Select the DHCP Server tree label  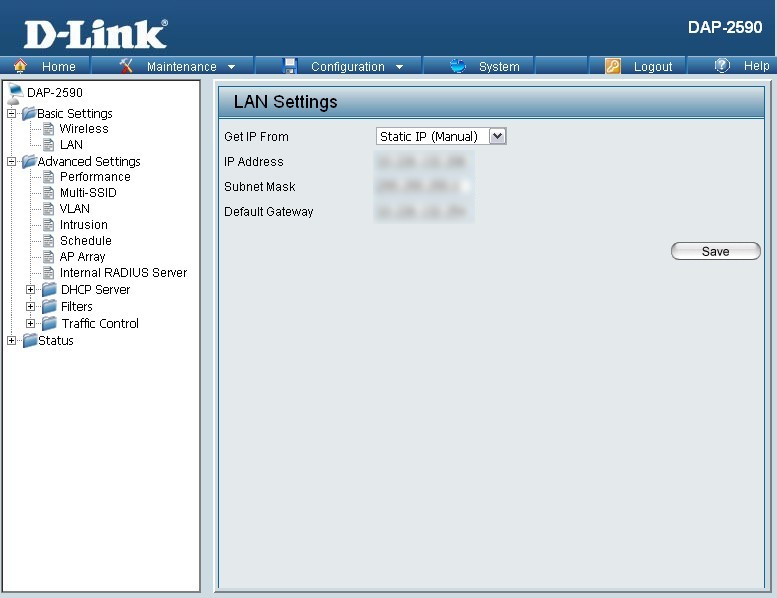tap(96, 289)
